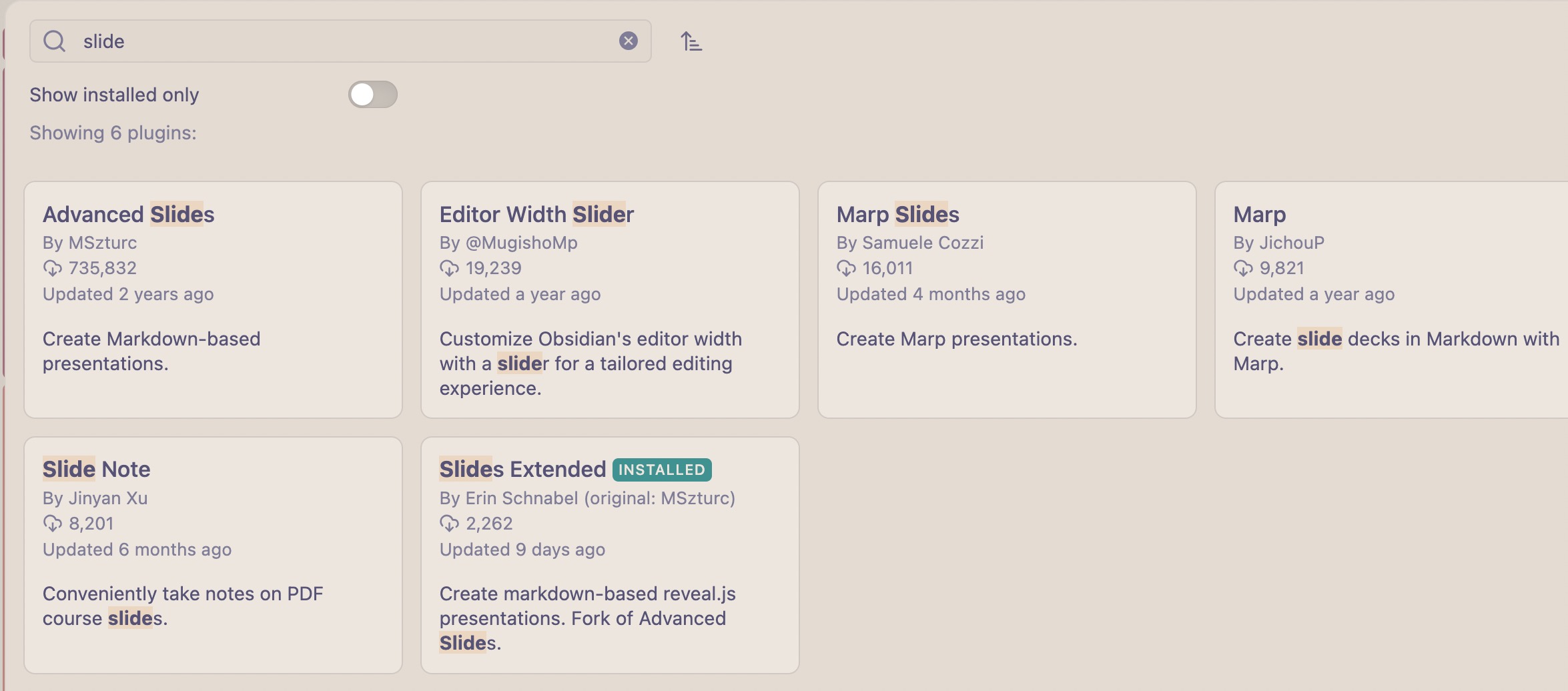Open the Slides Extended plugin card

(610, 556)
